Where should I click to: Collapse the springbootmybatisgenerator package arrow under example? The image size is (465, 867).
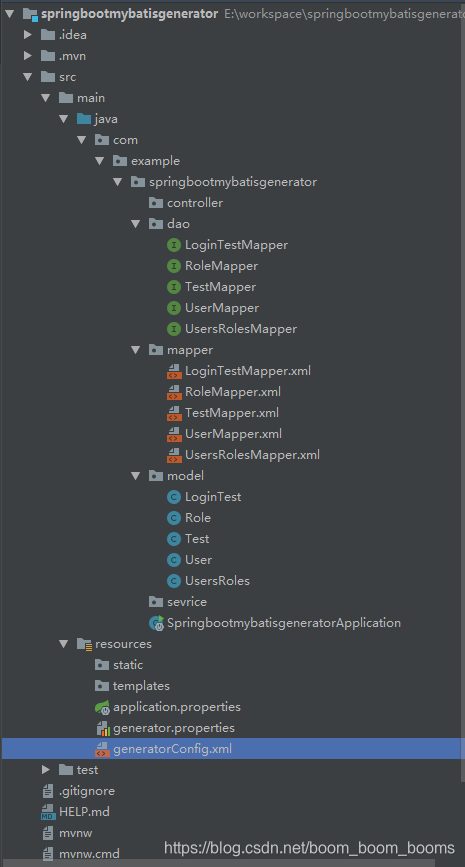[x=118, y=182]
